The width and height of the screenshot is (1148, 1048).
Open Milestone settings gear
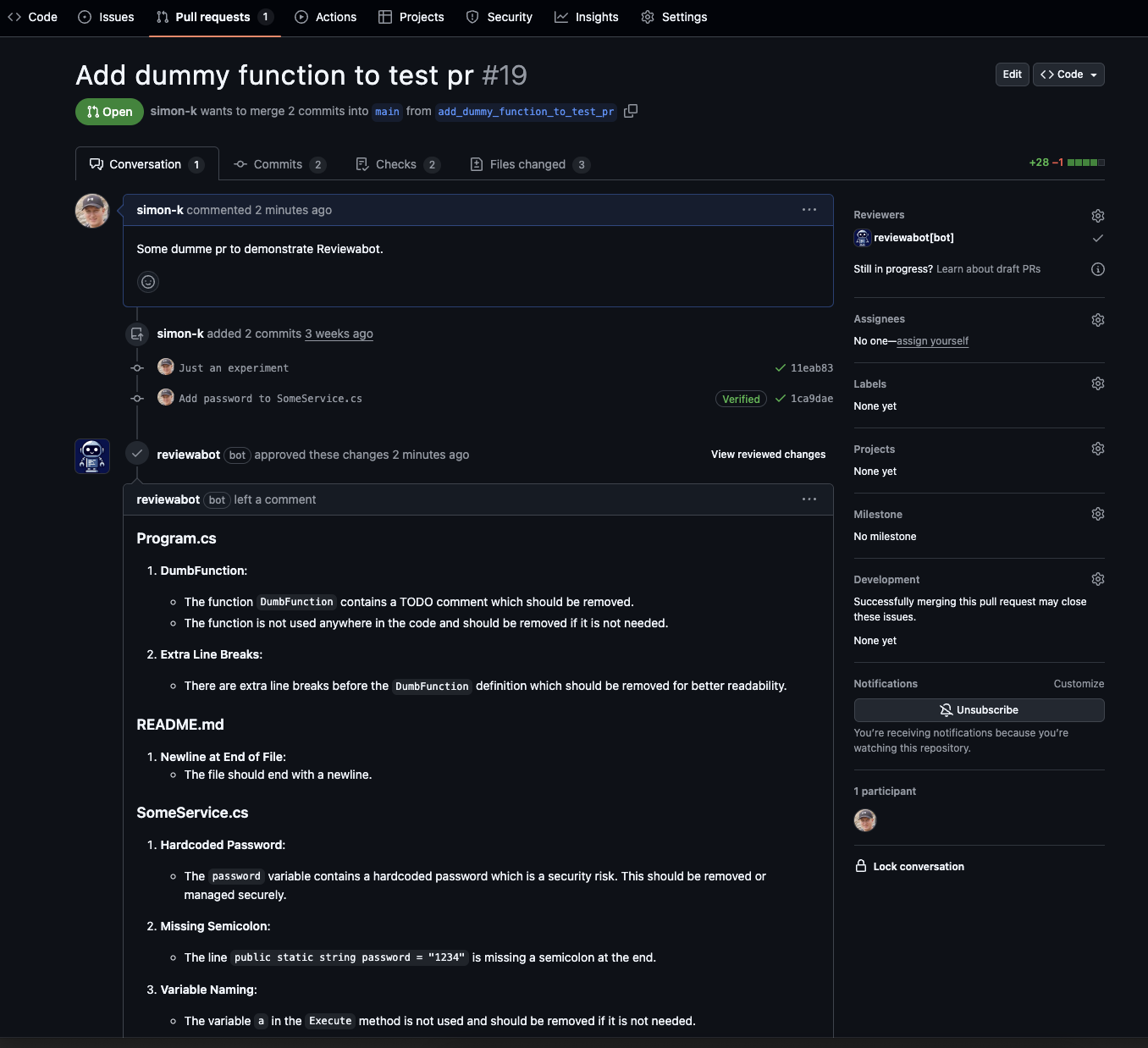coord(1098,514)
